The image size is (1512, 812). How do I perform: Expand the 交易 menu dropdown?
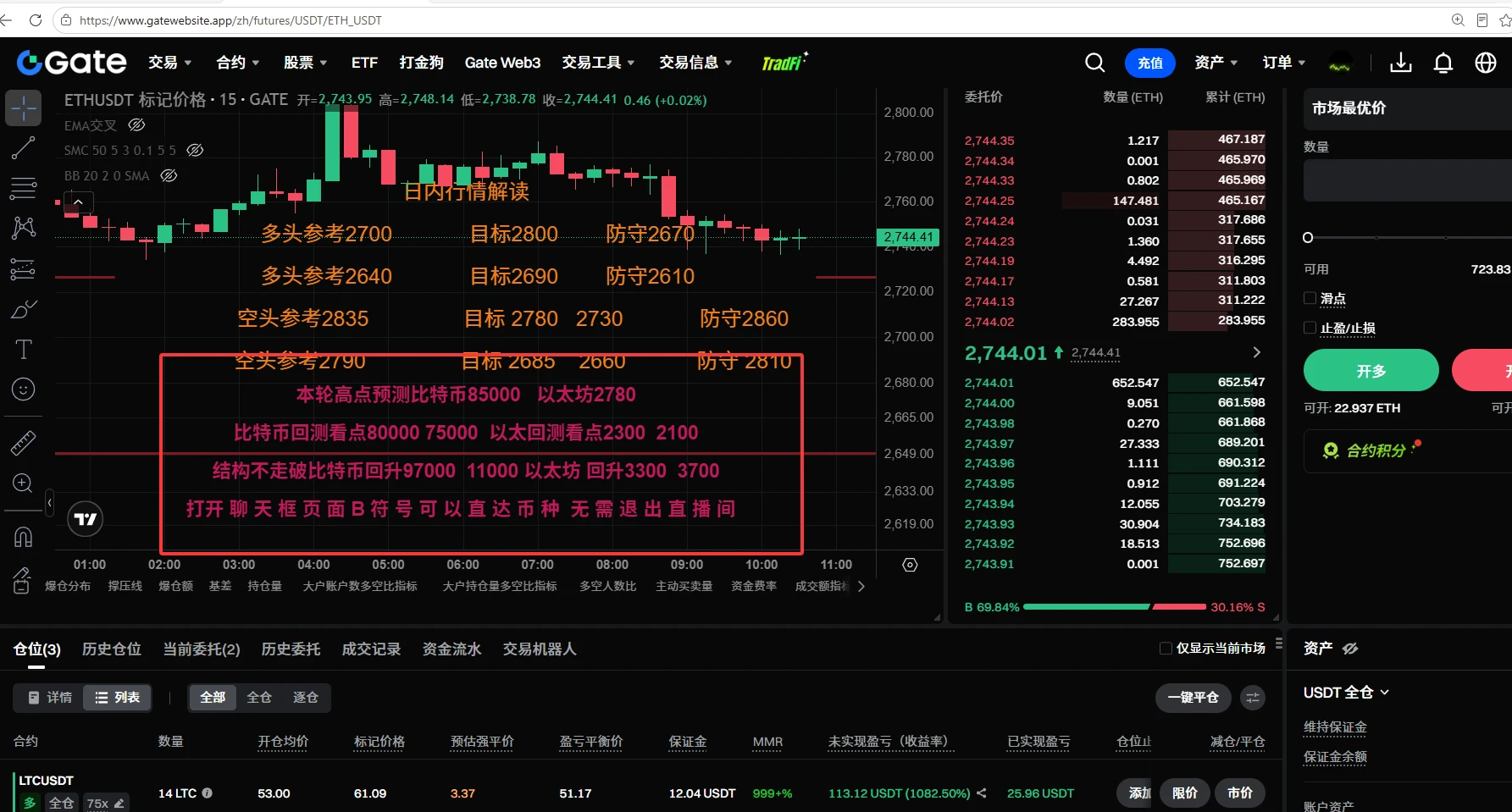170,63
